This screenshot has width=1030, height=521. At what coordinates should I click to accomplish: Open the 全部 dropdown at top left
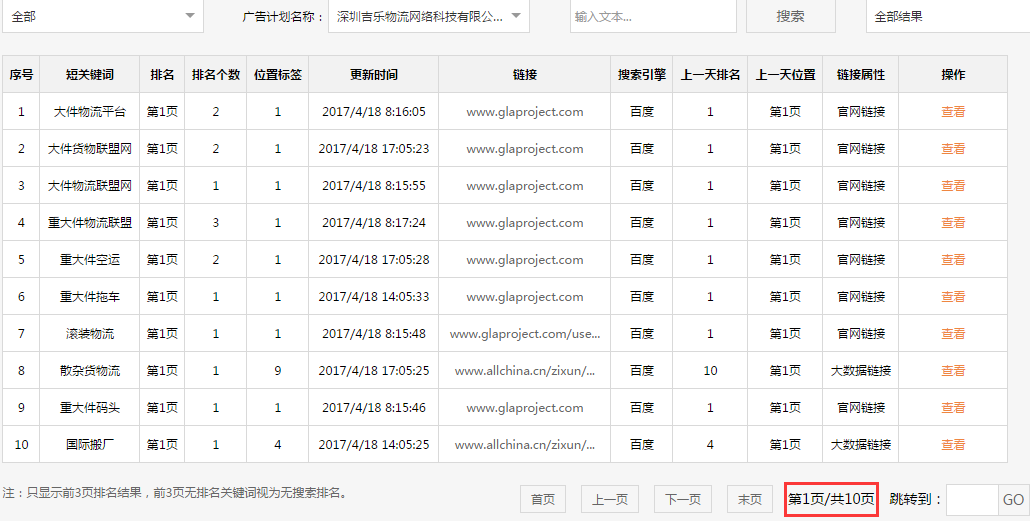[x=102, y=16]
